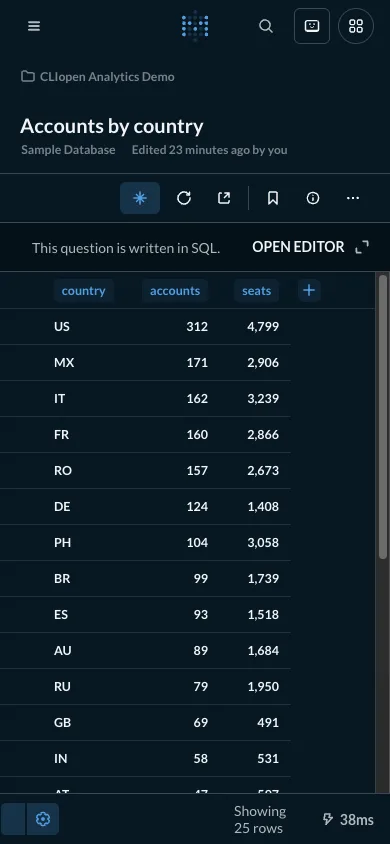Select the AU country cell
The height and width of the screenshot is (844, 390).
[63, 650]
